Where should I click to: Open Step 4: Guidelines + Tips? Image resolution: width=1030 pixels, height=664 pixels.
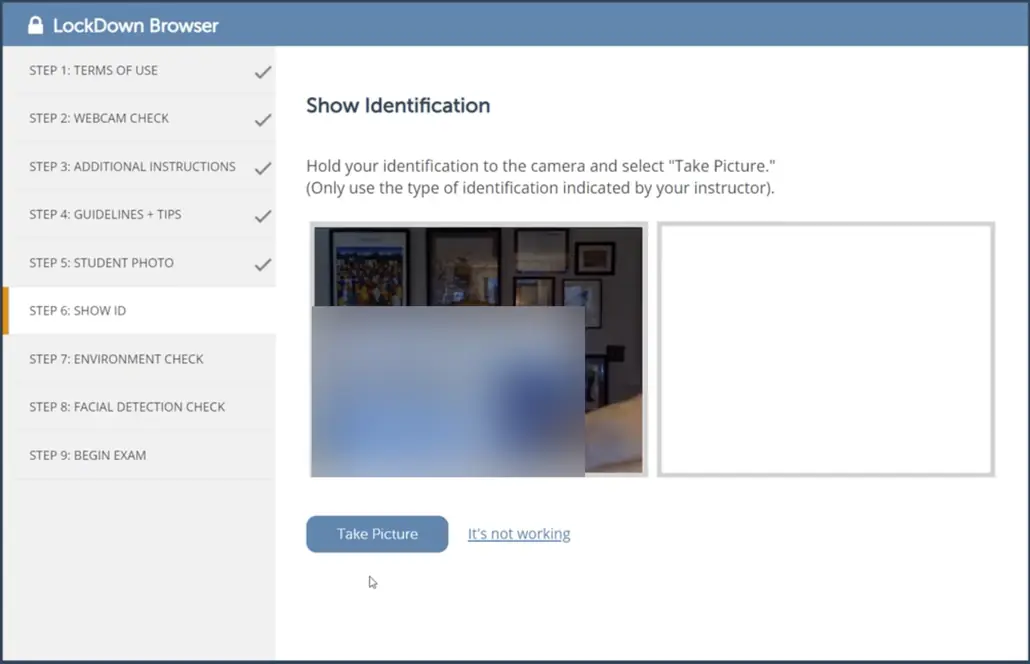[x=139, y=215]
